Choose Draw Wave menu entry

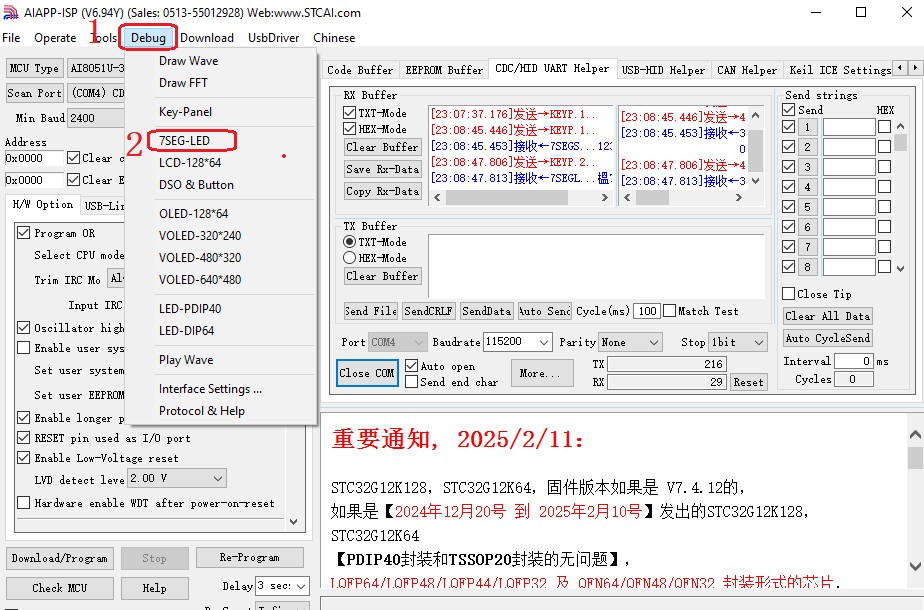click(x=189, y=61)
